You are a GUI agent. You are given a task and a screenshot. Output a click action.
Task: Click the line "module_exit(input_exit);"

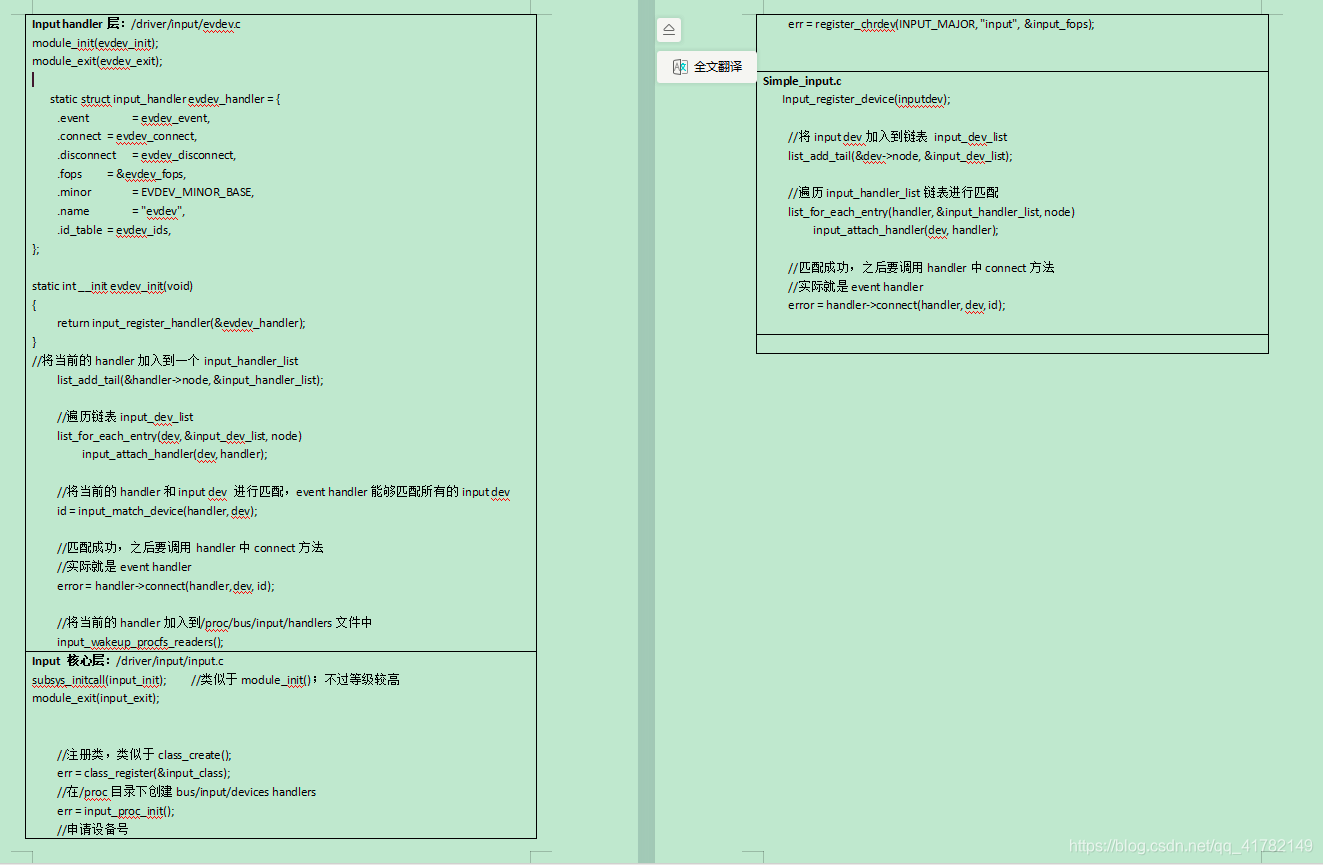coord(96,698)
